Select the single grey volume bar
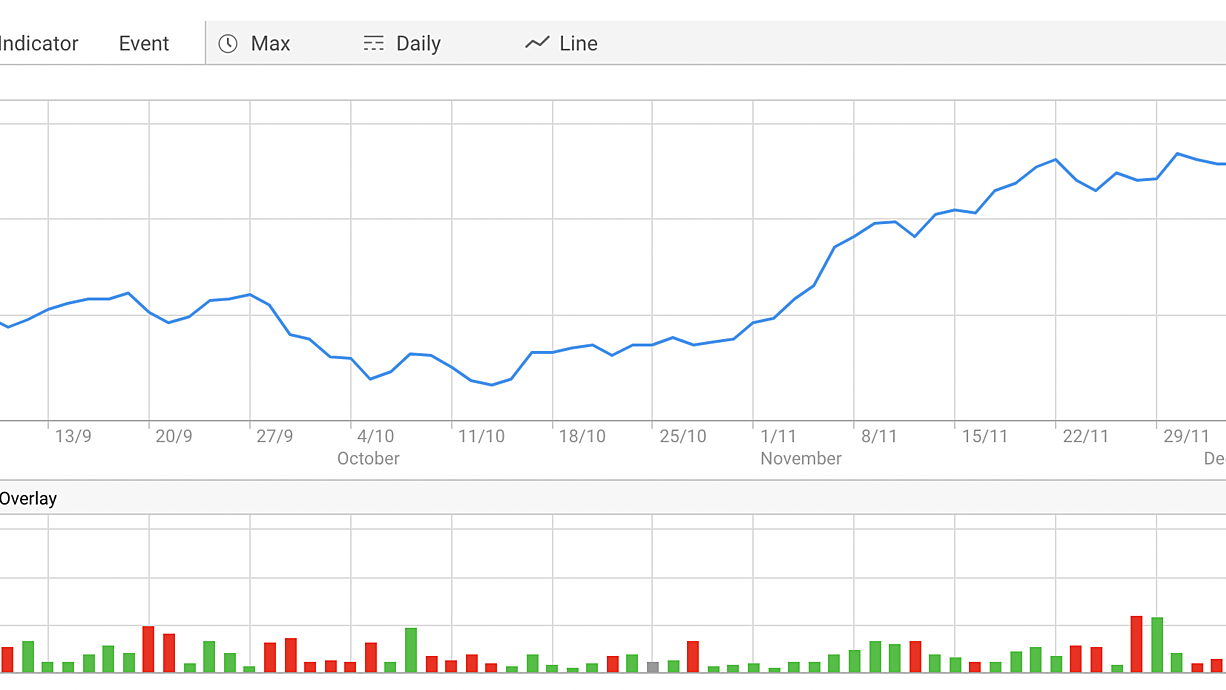 653,666
